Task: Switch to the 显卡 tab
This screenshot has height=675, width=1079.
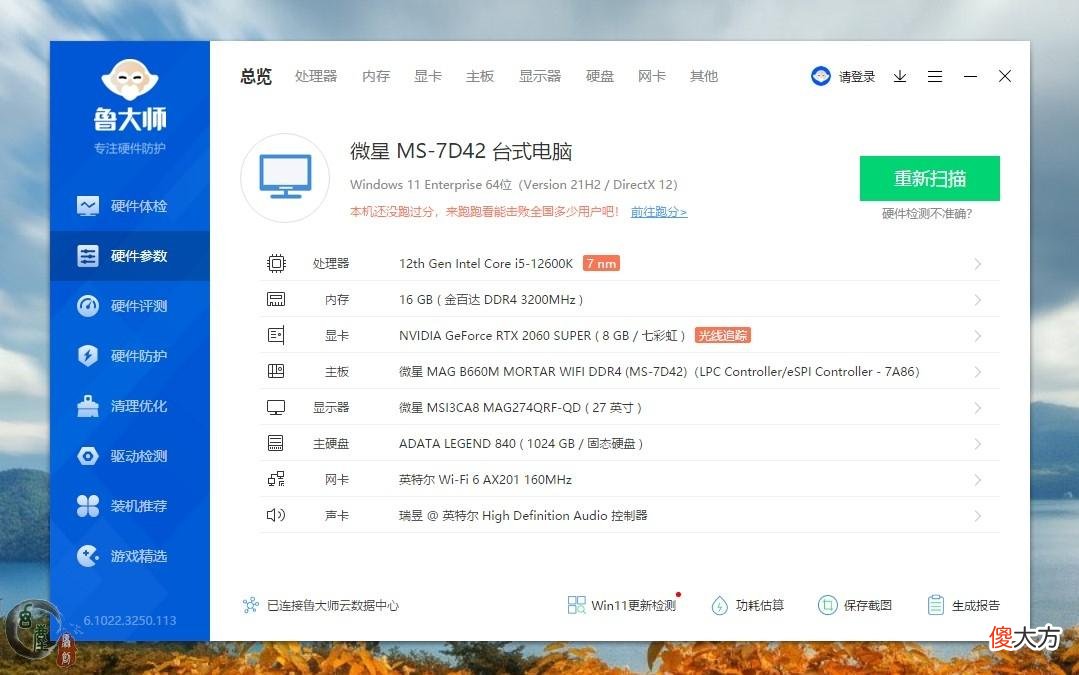Action: click(x=427, y=76)
